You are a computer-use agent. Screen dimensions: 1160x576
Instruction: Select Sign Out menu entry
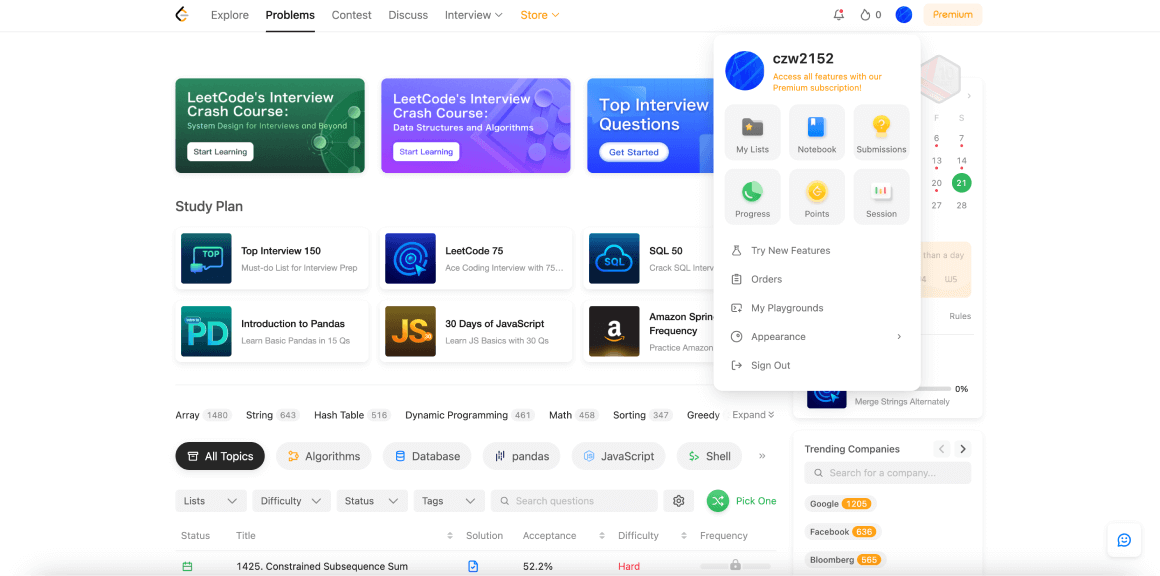click(770, 366)
